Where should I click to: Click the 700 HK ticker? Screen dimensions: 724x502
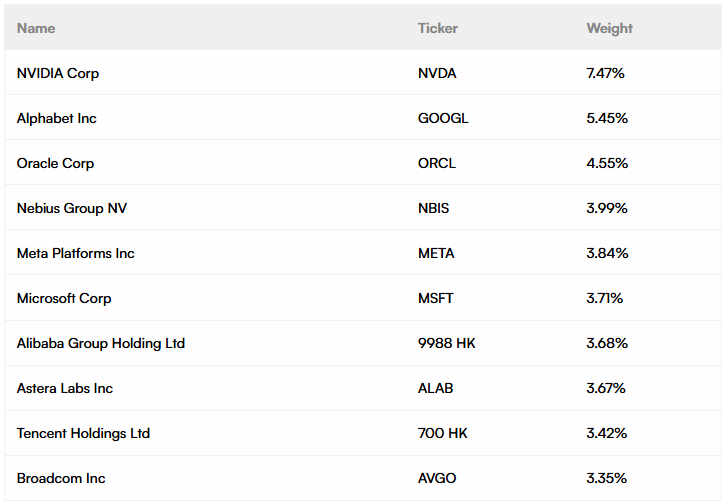pos(443,433)
